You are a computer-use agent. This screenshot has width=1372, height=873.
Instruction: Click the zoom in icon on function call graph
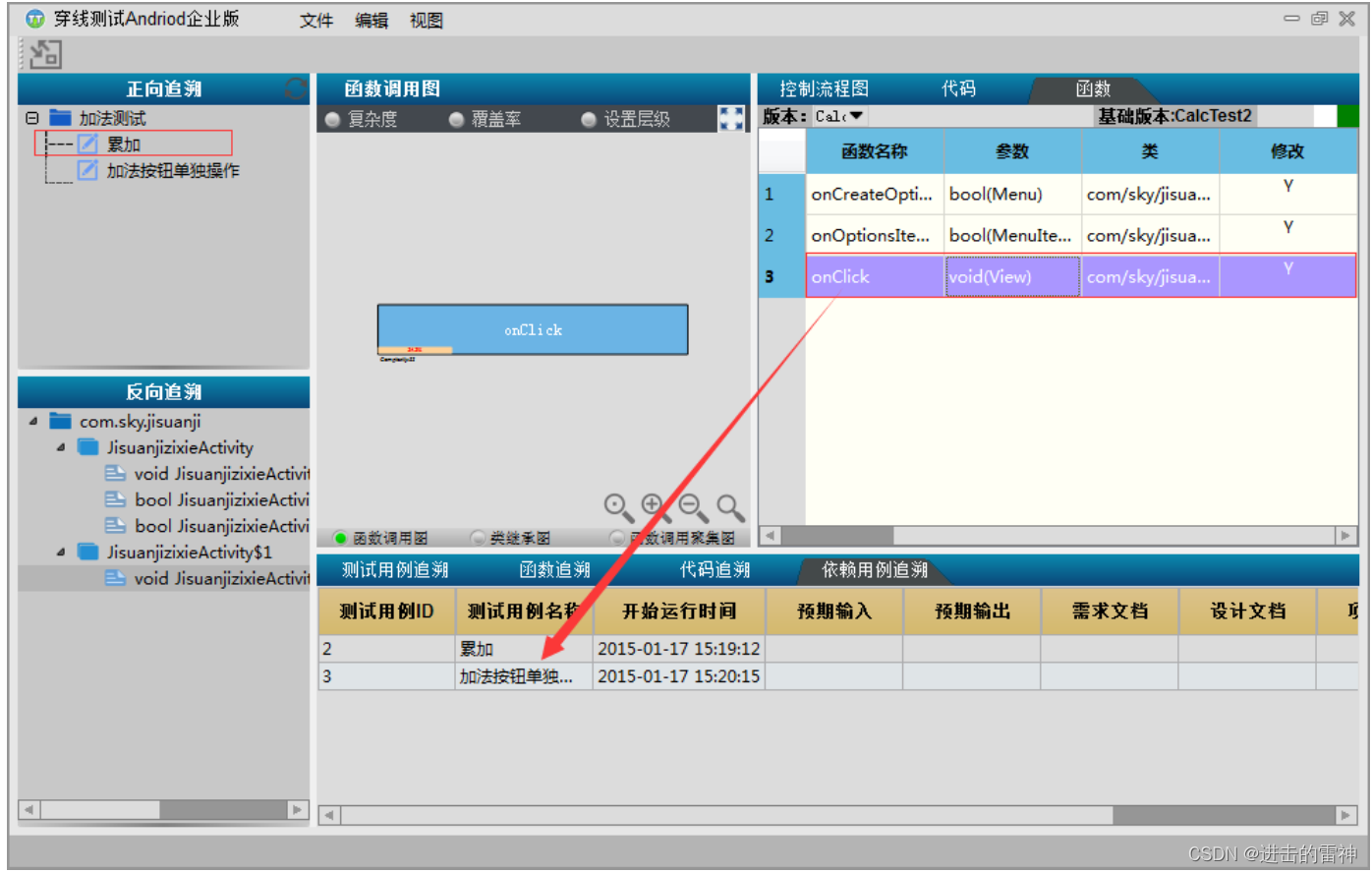click(652, 504)
